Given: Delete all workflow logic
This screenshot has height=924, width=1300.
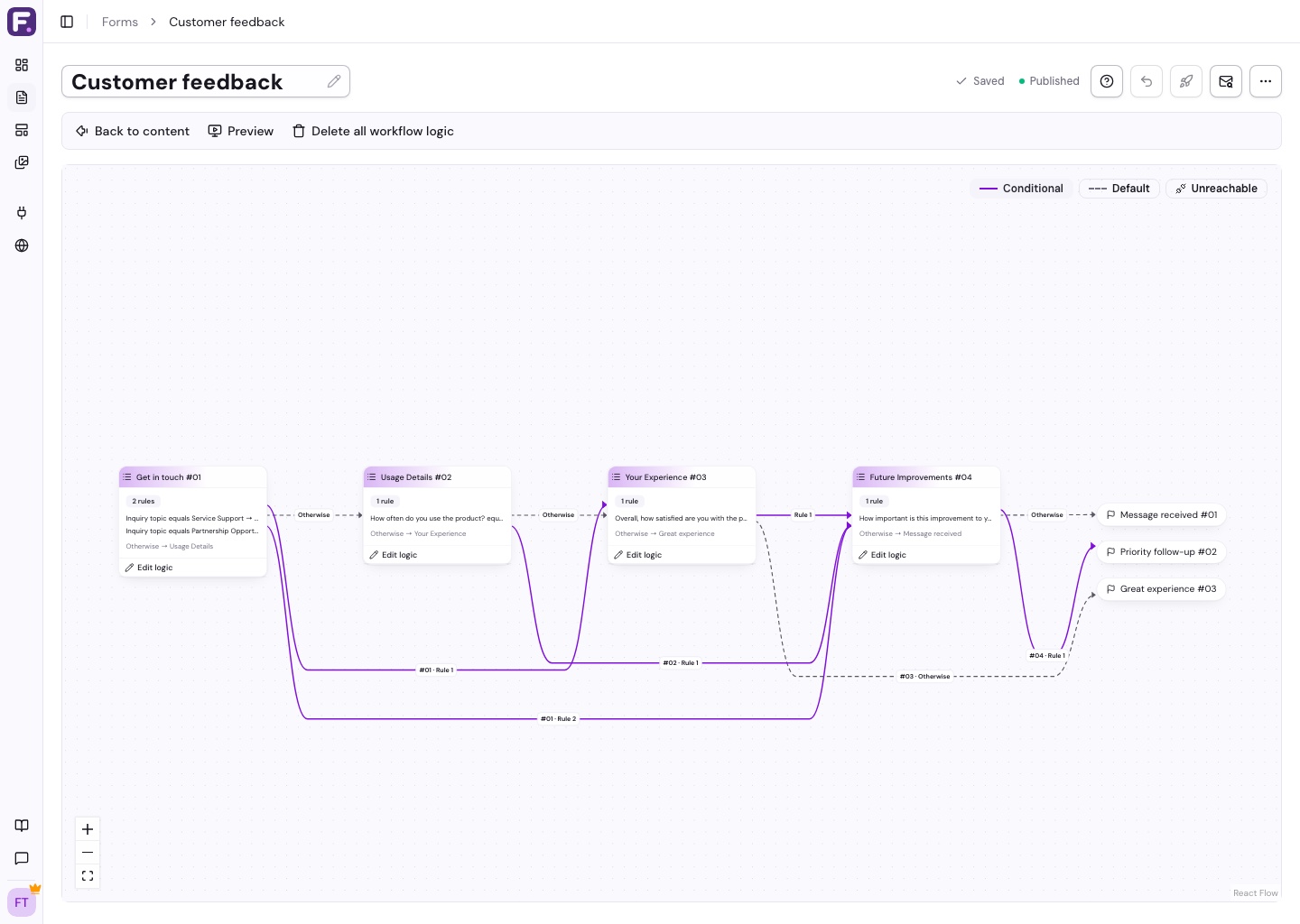Looking at the screenshot, I should [x=373, y=131].
